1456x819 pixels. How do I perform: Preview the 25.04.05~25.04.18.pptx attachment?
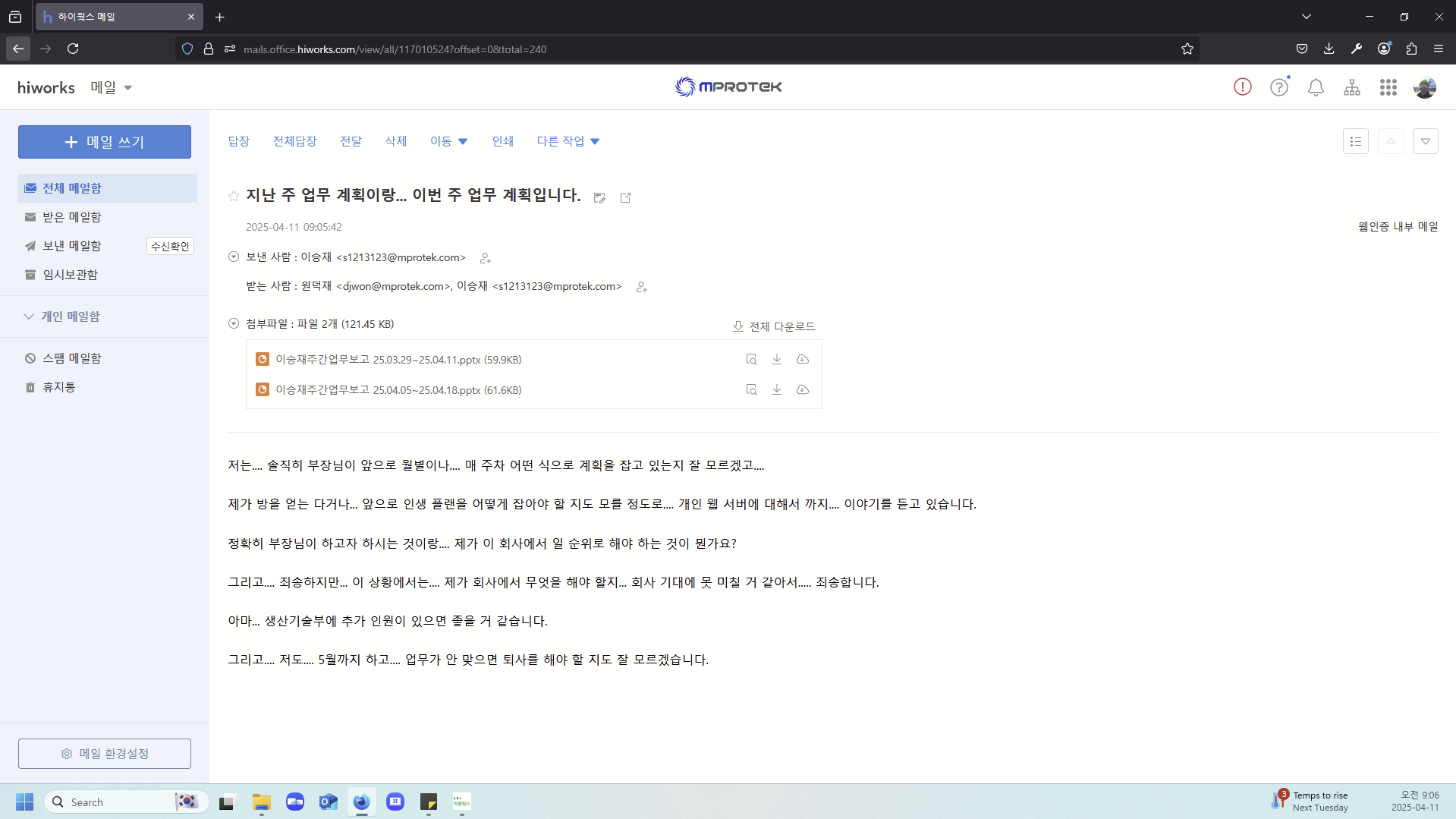coord(751,389)
